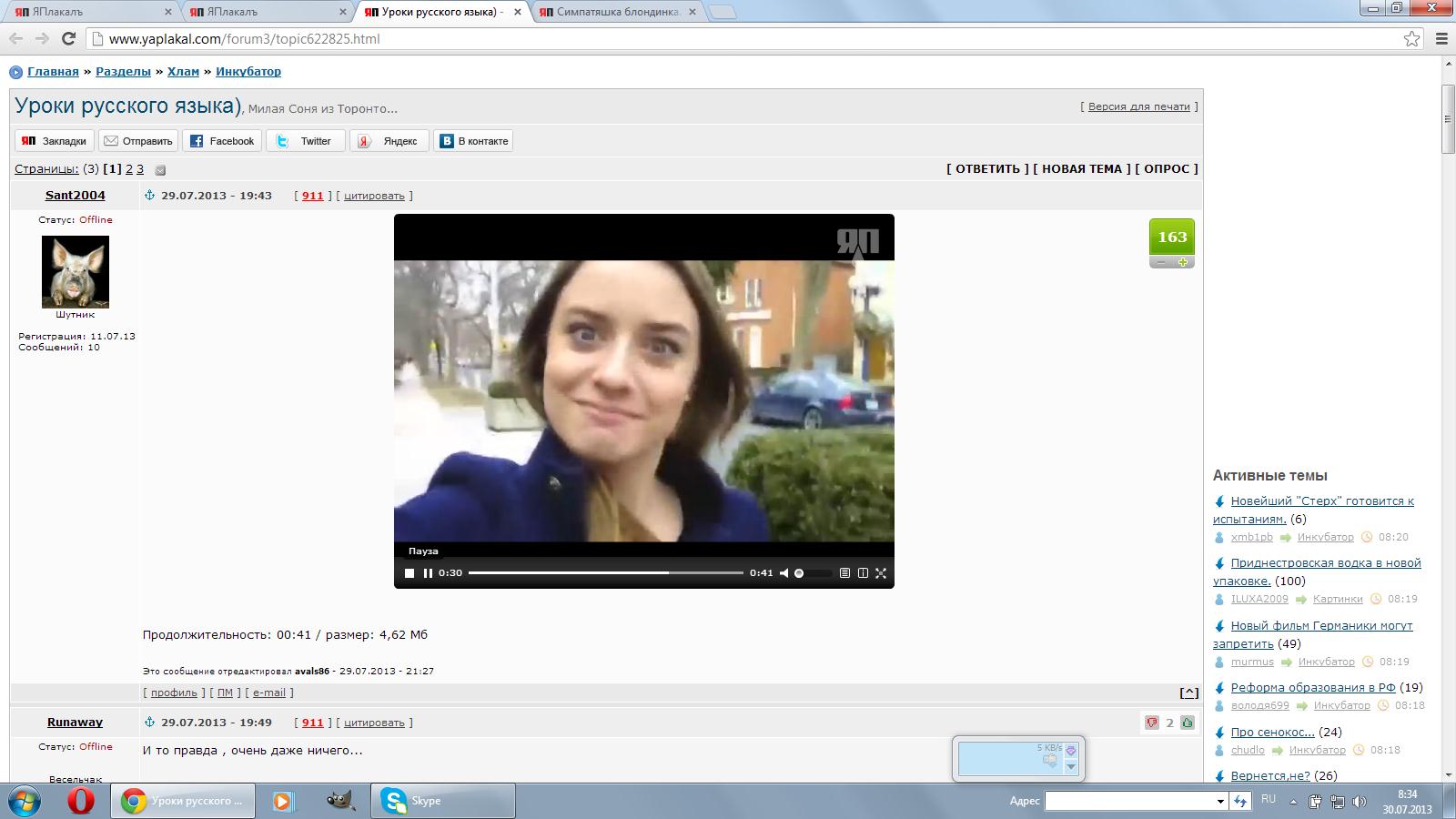
Task: Click ОТВЕТИТЬ to reply to topic
Action: (987, 169)
